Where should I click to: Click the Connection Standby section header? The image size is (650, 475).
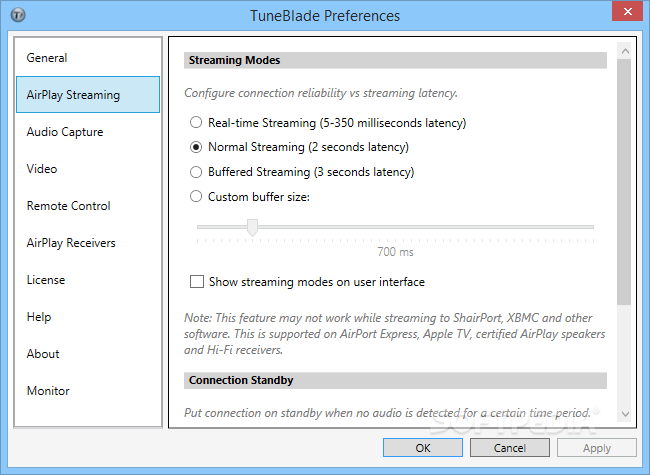click(x=395, y=380)
